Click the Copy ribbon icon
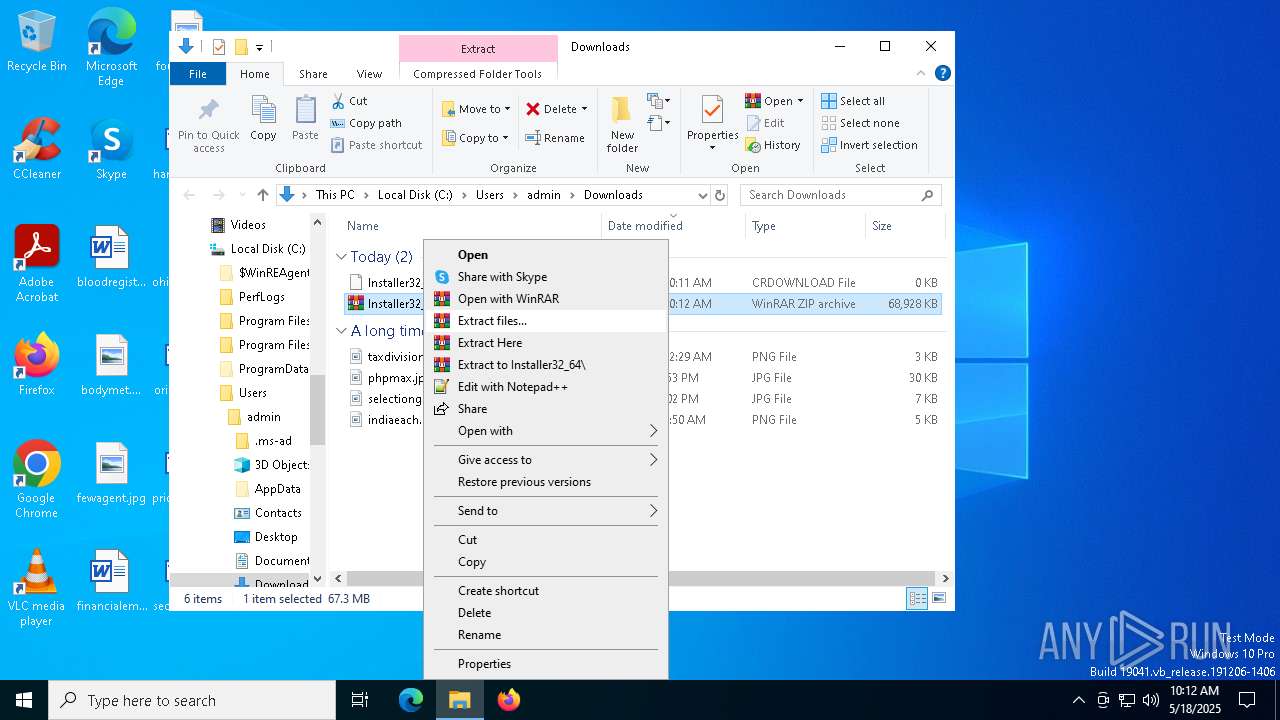The width and height of the screenshot is (1280, 720). tap(263, 118)
